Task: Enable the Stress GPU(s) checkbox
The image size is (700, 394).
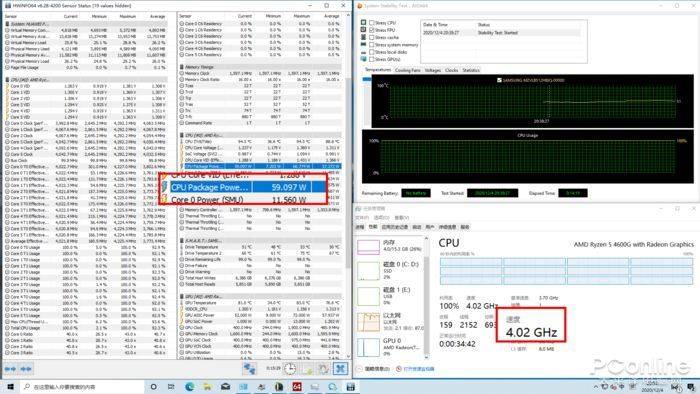Action: [371, 59]
